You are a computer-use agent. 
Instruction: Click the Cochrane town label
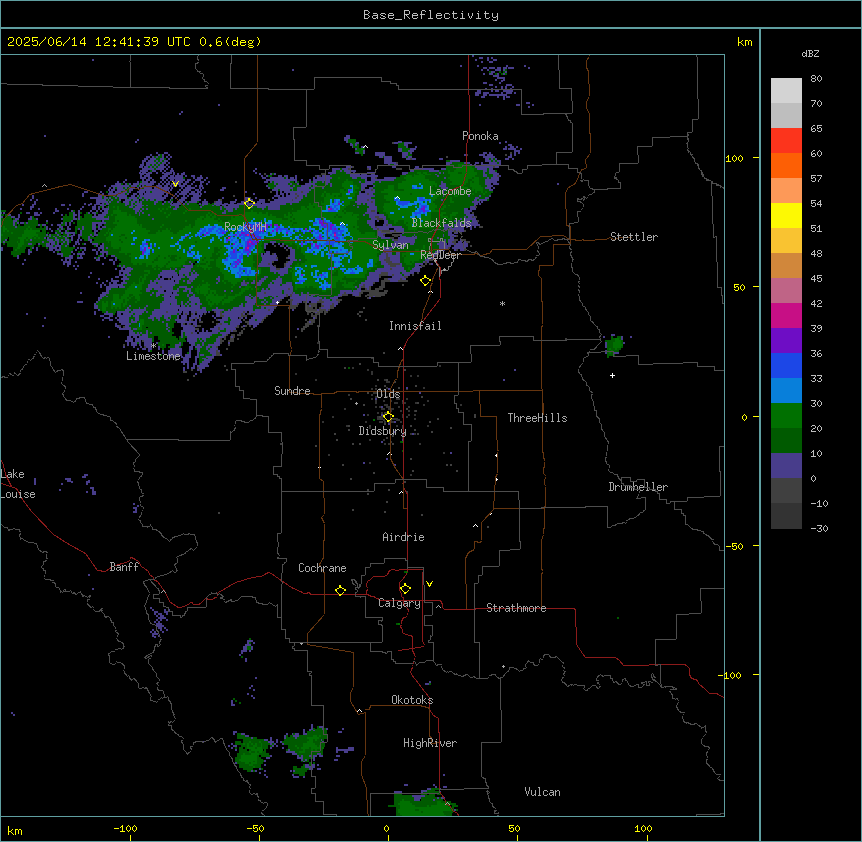pyautogui.click(x=322, y=568)
